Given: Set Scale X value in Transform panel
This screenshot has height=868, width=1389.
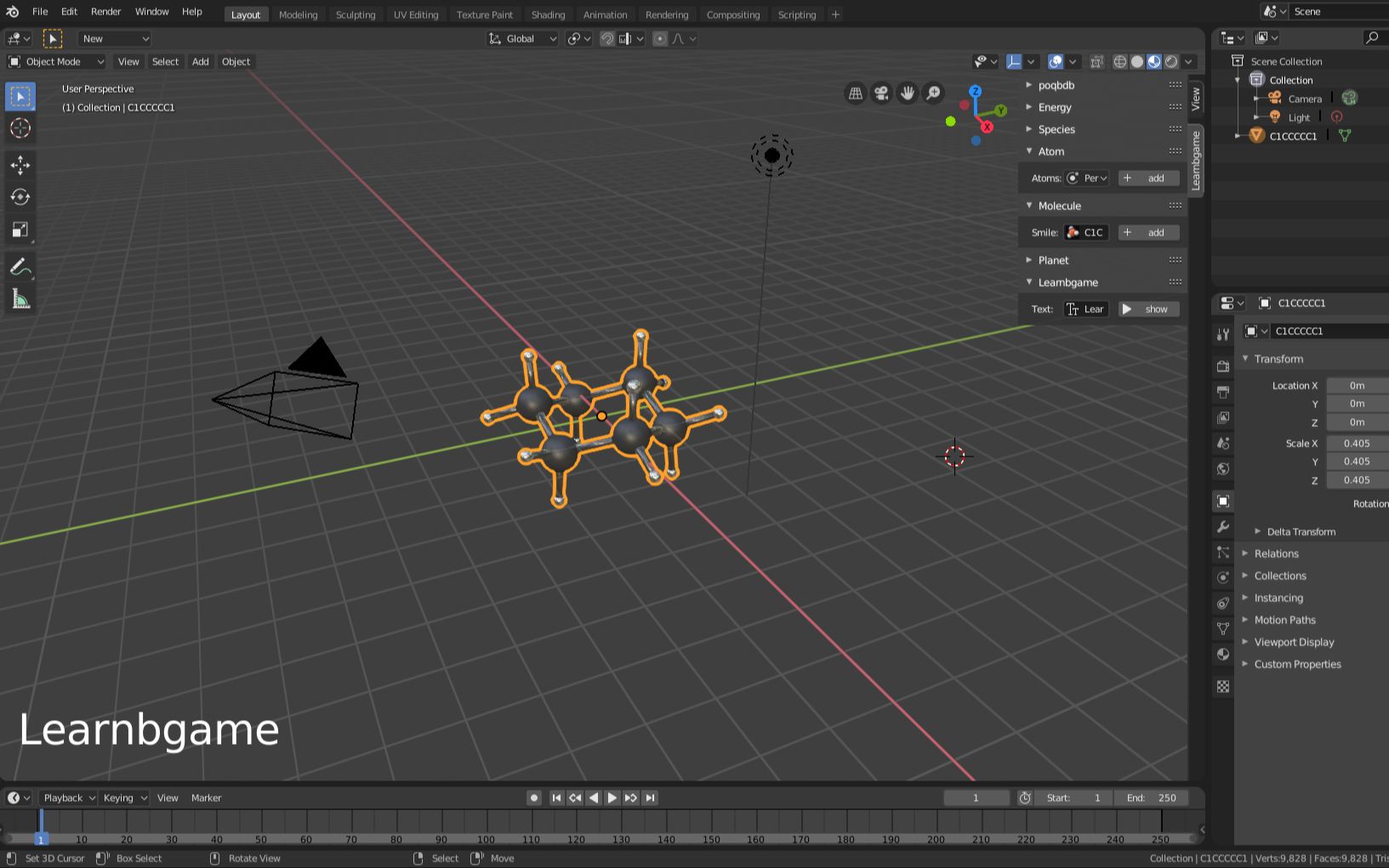Looking at the screenshot, I should pyautogui.click(x=1356, y=443).
